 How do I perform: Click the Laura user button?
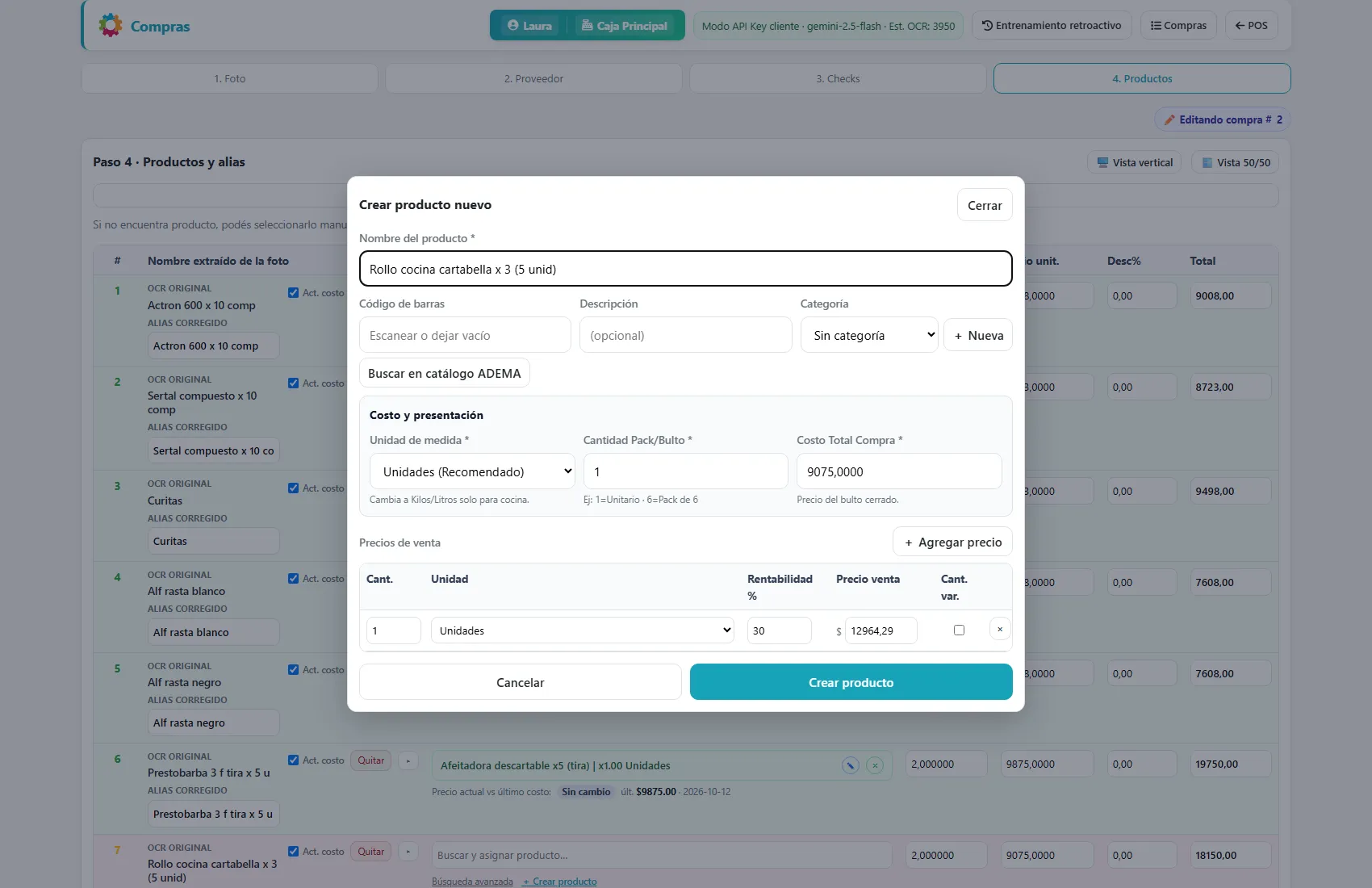tap(529, 26)
